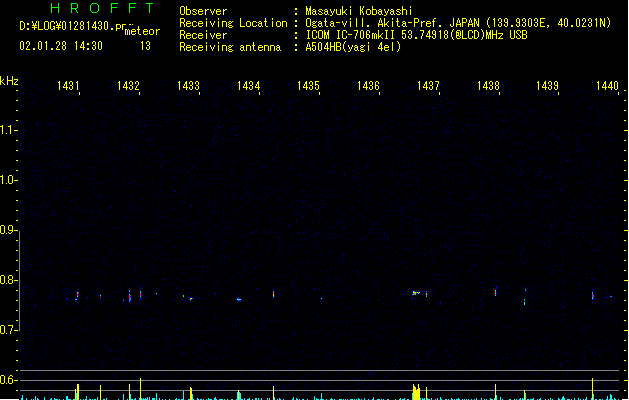The width and height of the screenshot is (629, 400).
Task: Click antenna value A504HB(yagi 4el)
Action: (353, 47)
